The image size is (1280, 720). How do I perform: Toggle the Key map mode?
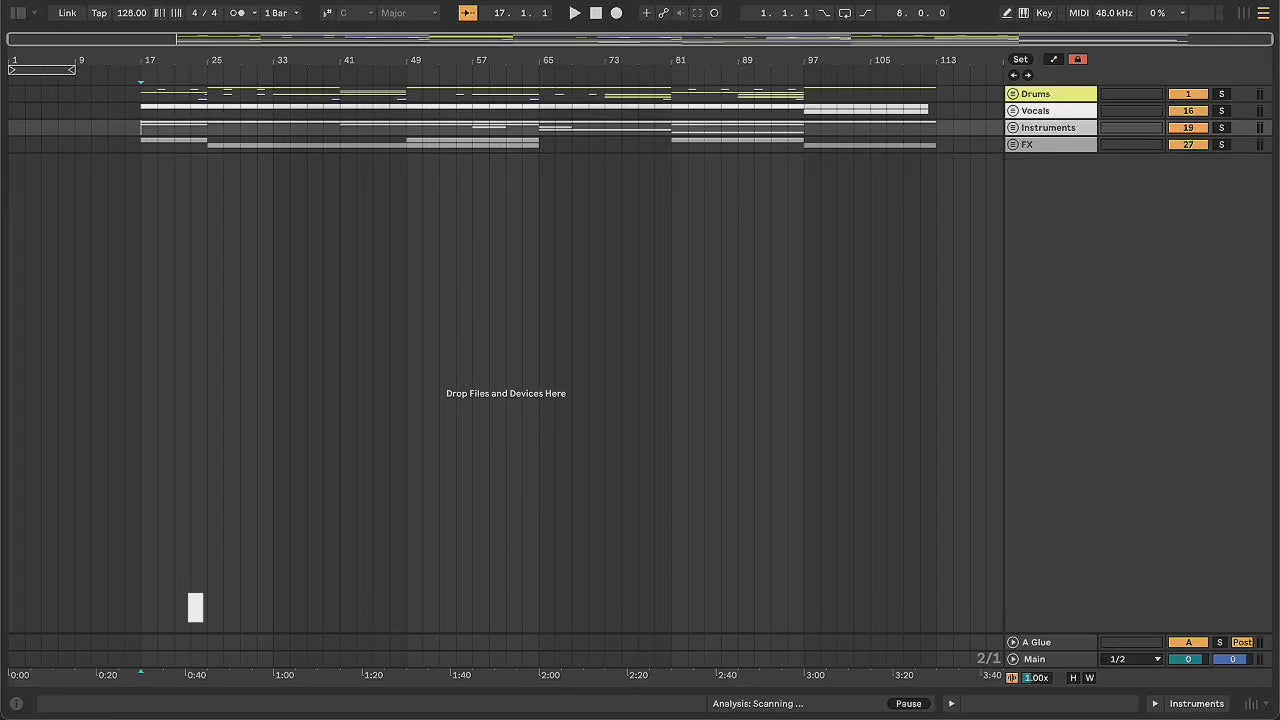coord(1044,13)
